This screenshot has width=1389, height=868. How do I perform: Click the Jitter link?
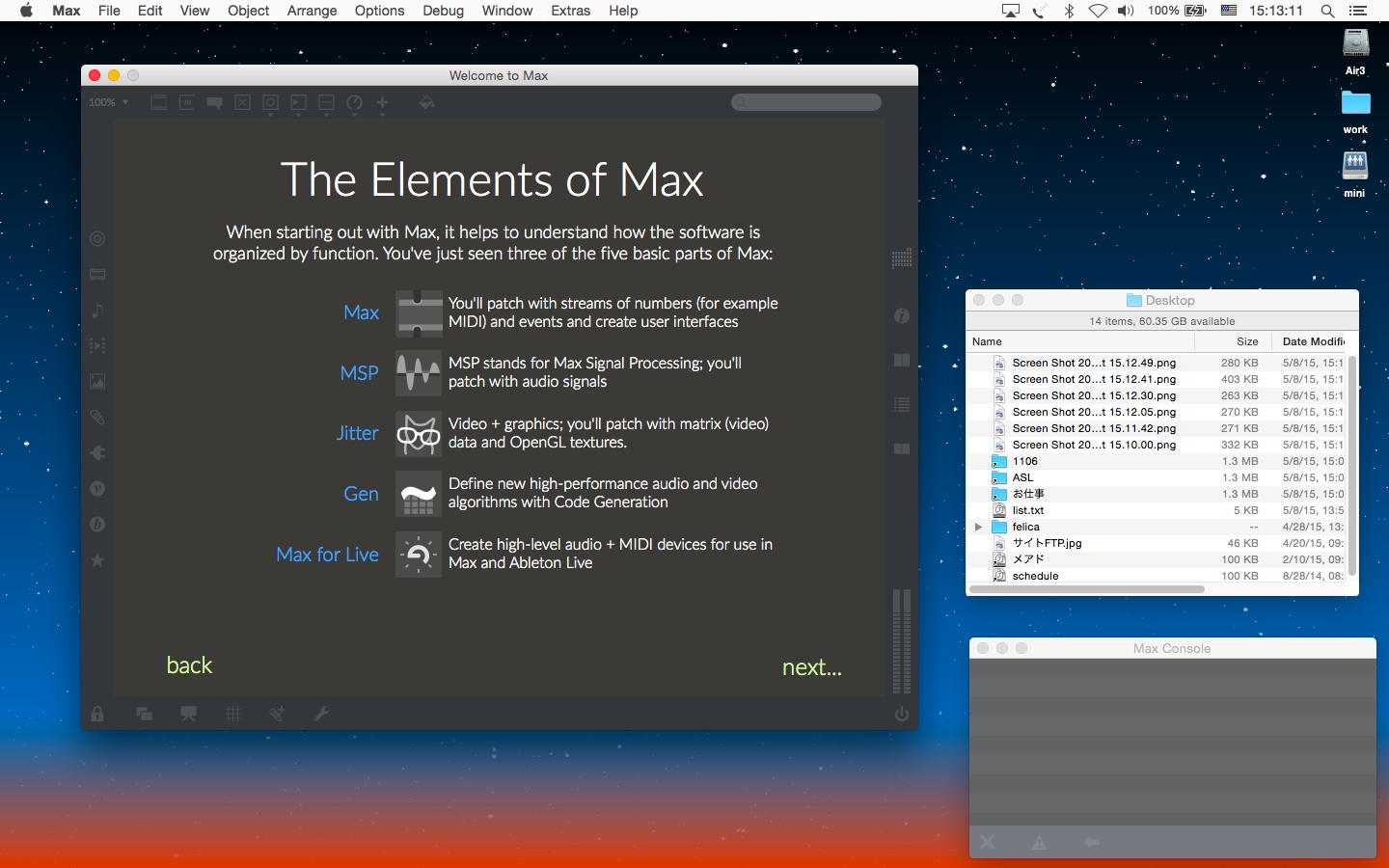point(358,433)
